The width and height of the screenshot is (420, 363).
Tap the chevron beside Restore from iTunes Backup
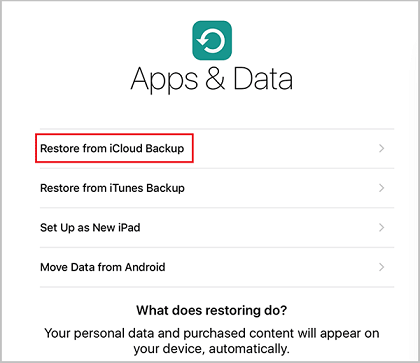[x=382, y=188]
